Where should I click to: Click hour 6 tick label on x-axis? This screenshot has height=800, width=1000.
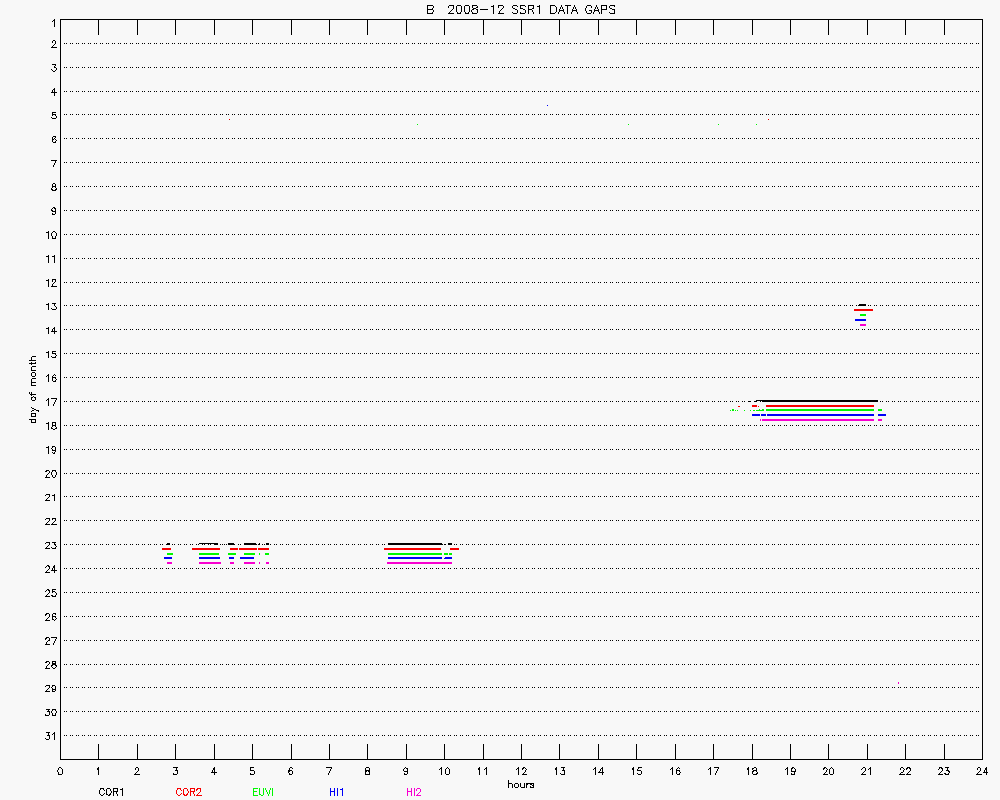(x=290, y=771)
